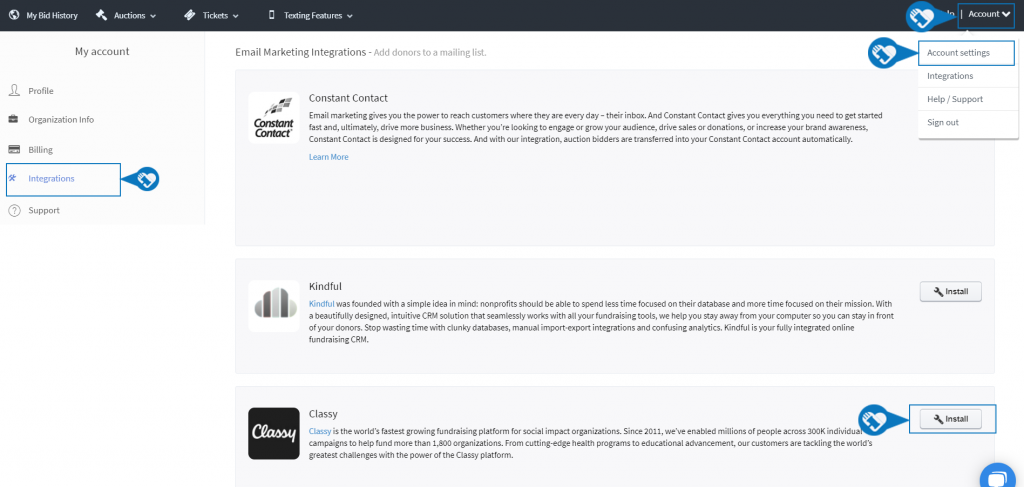Click the Constant Contact logo

274,118
